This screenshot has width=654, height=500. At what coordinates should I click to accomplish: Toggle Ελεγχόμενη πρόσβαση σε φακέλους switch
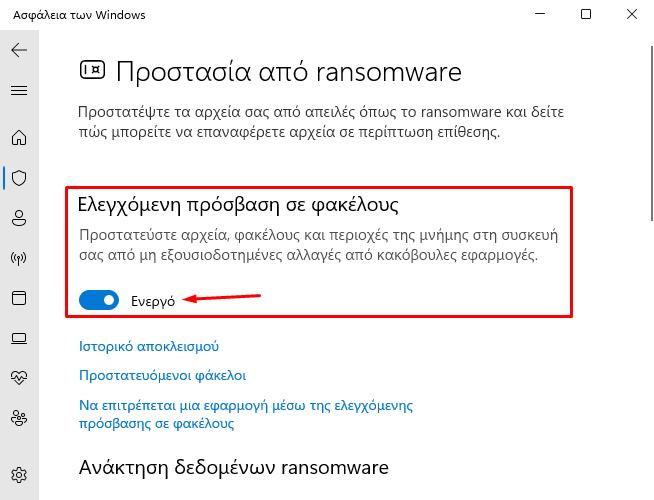click(x=99, y=300)
